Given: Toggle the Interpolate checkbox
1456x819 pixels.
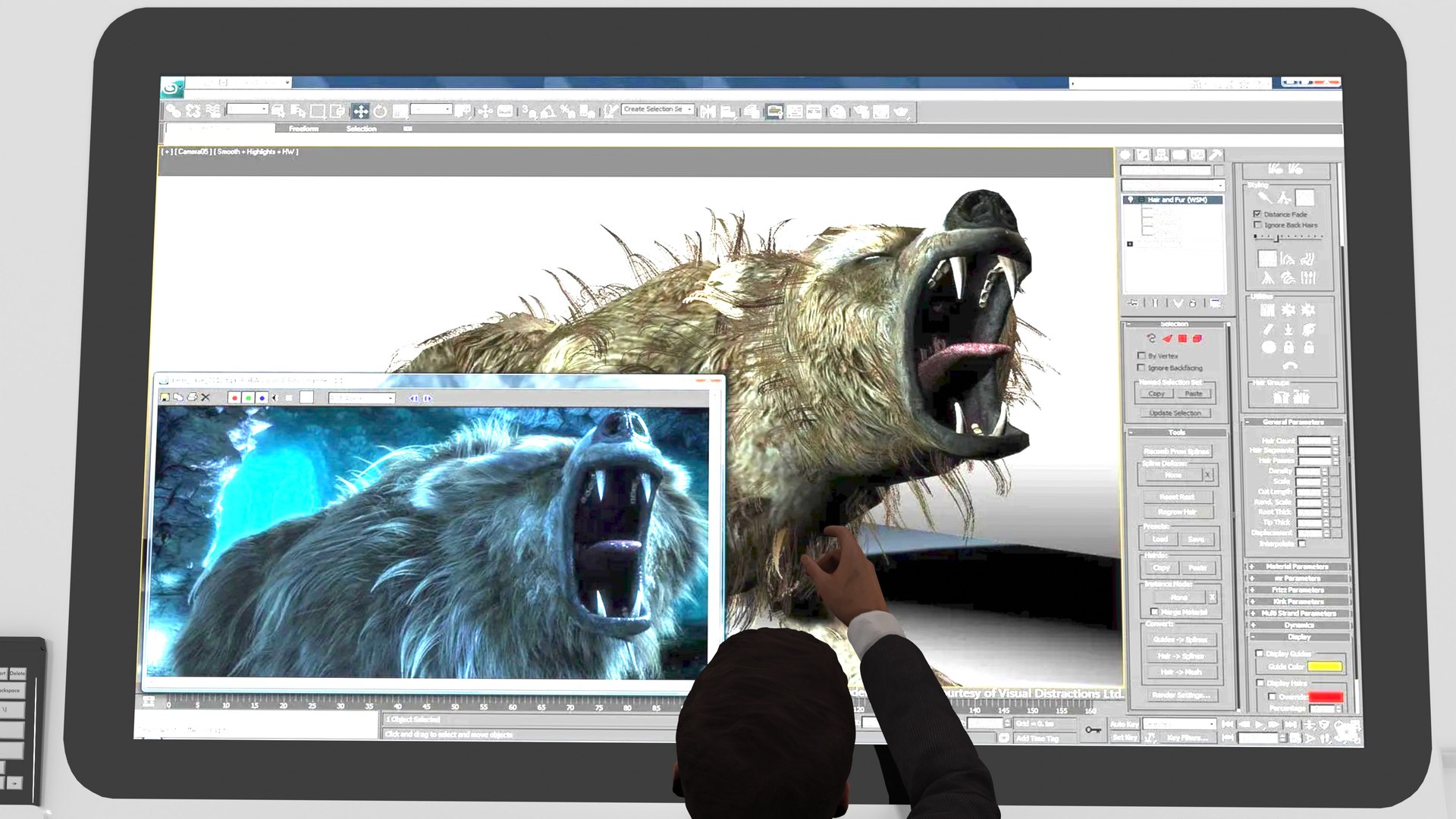Looking at the screenshot, I should (x=1303, y=544).
